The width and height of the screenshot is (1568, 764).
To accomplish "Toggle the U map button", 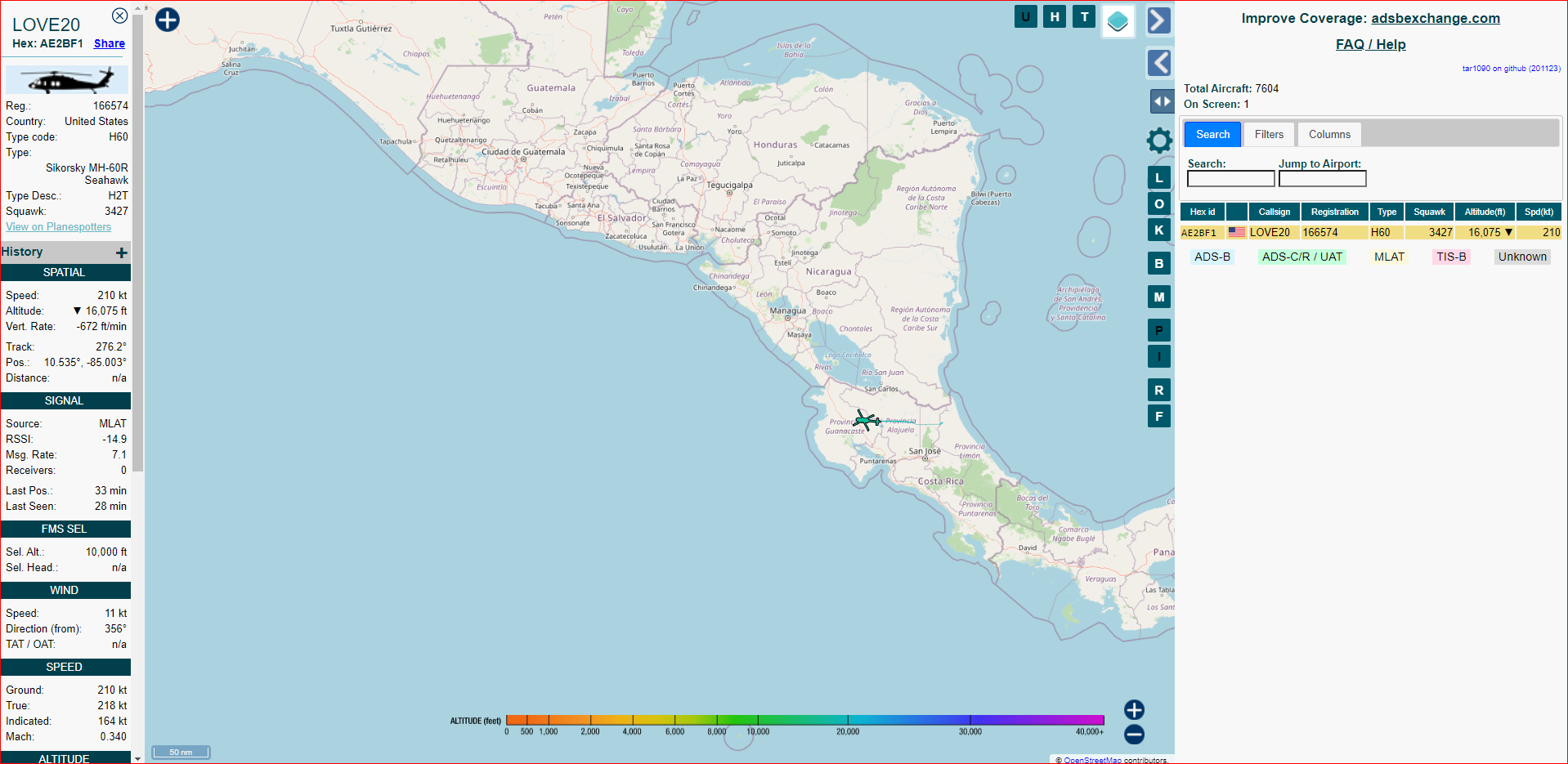I will [x=1025, y=16].
